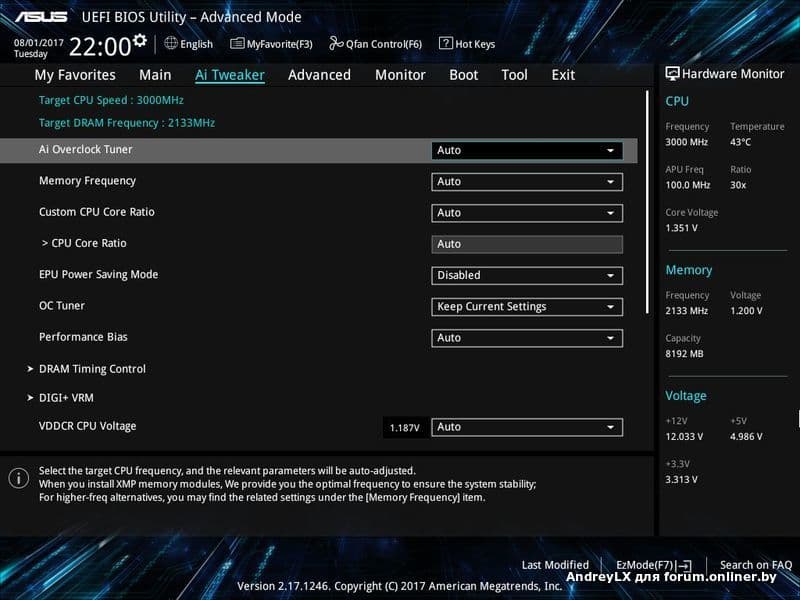Screen dimensions: 800x600
Task: Select the Performance Bias label
Action: click(x=83, y=337)
